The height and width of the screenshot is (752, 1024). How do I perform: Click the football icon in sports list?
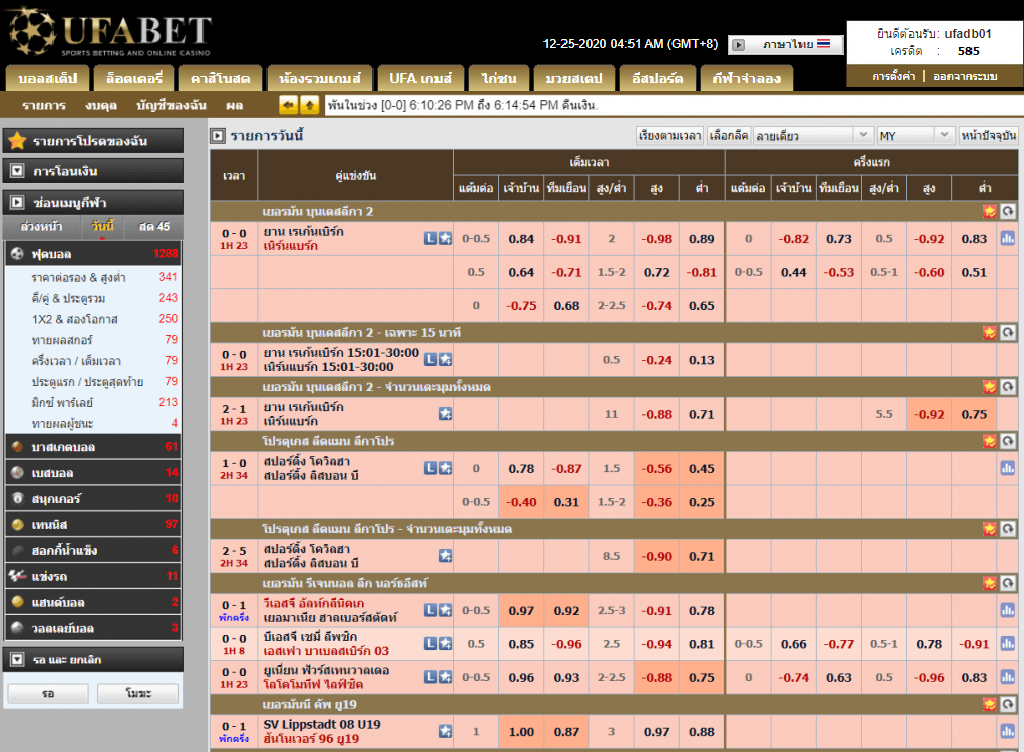pos(18,253)
